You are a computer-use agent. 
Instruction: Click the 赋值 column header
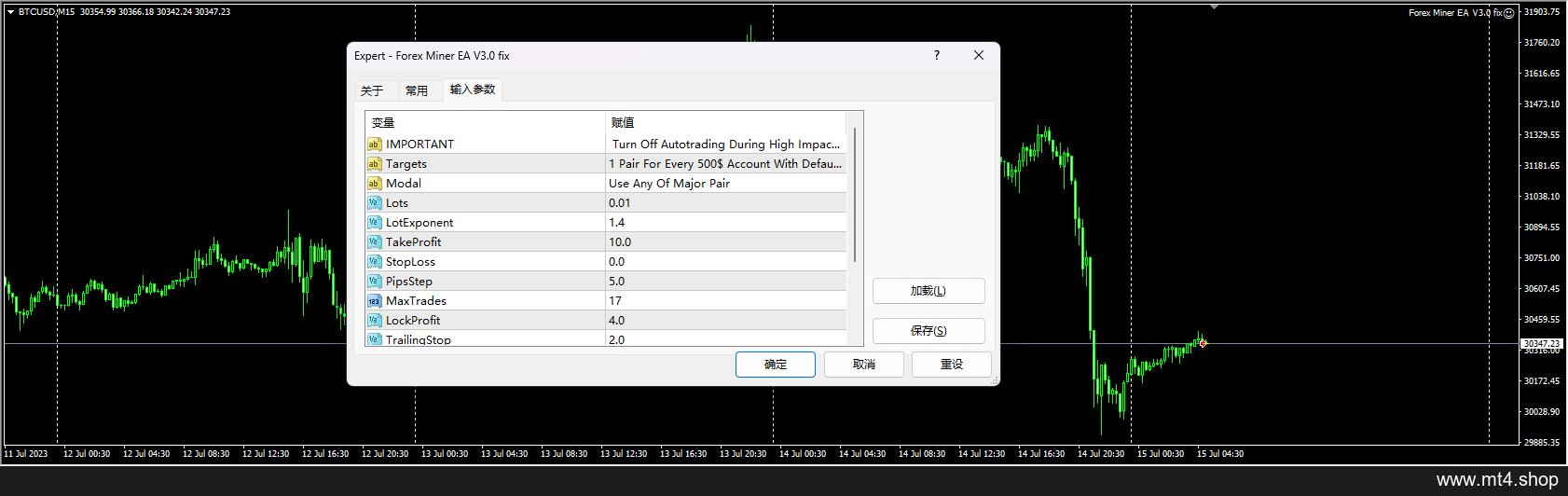726,123
